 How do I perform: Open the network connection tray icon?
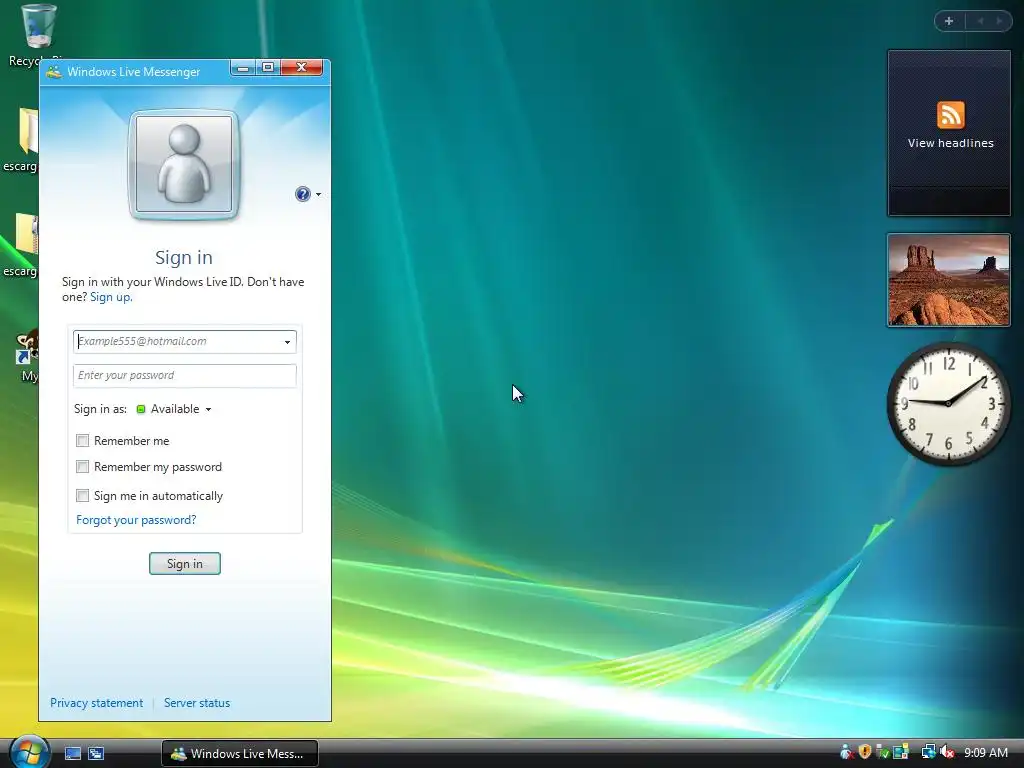click(928, 752)
